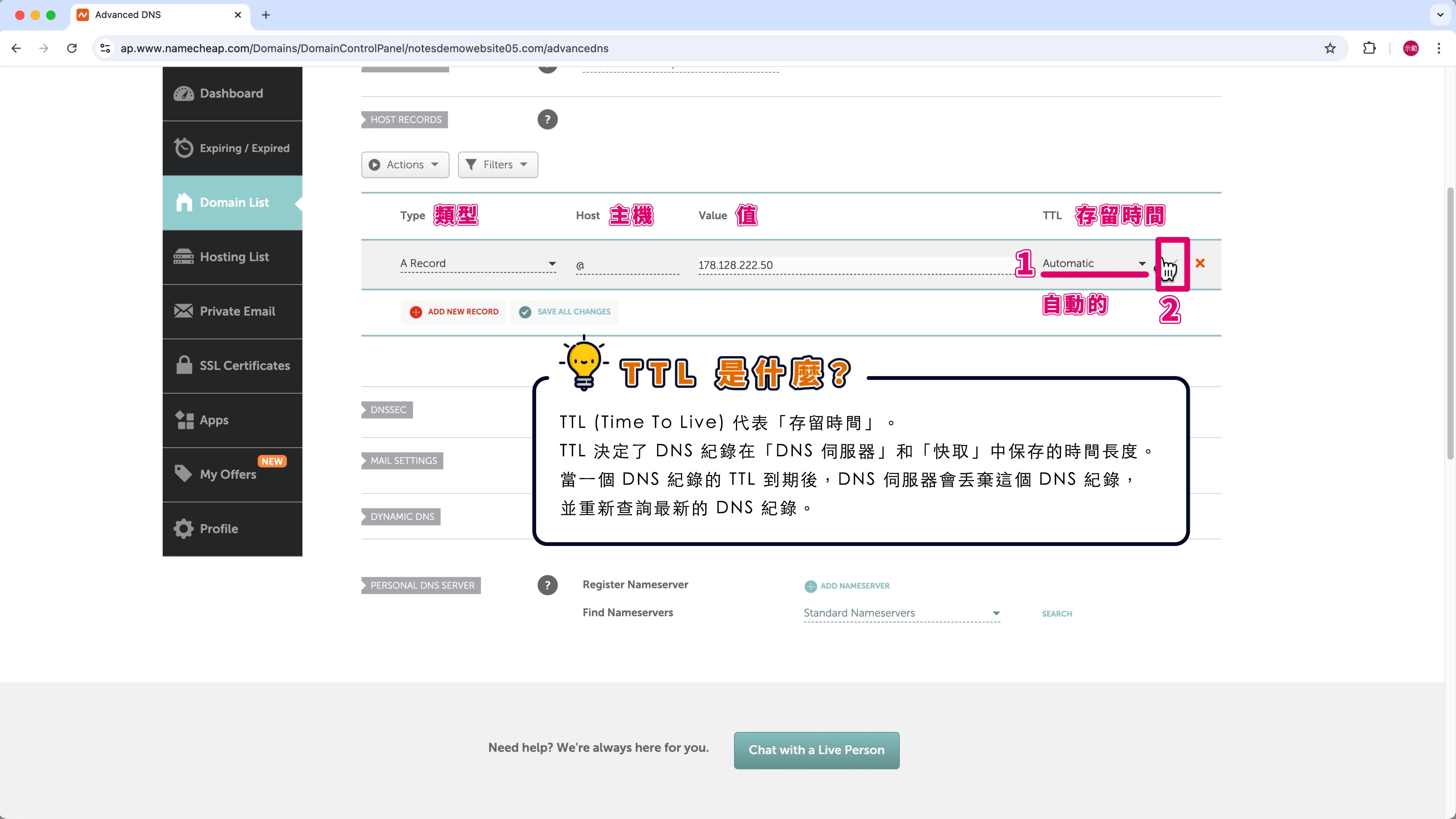Open the Automatic TTL dropdown
The width and height of the screenshot is (1456, 819).
[1093, 264]
